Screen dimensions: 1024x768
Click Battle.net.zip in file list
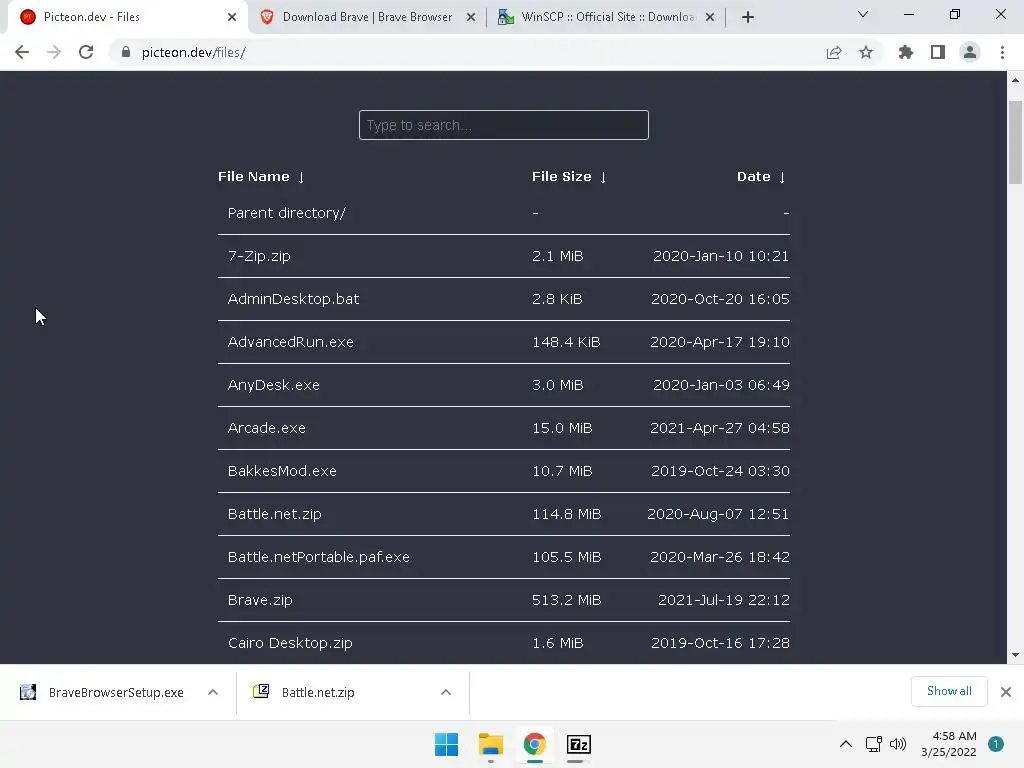point(274,514)
